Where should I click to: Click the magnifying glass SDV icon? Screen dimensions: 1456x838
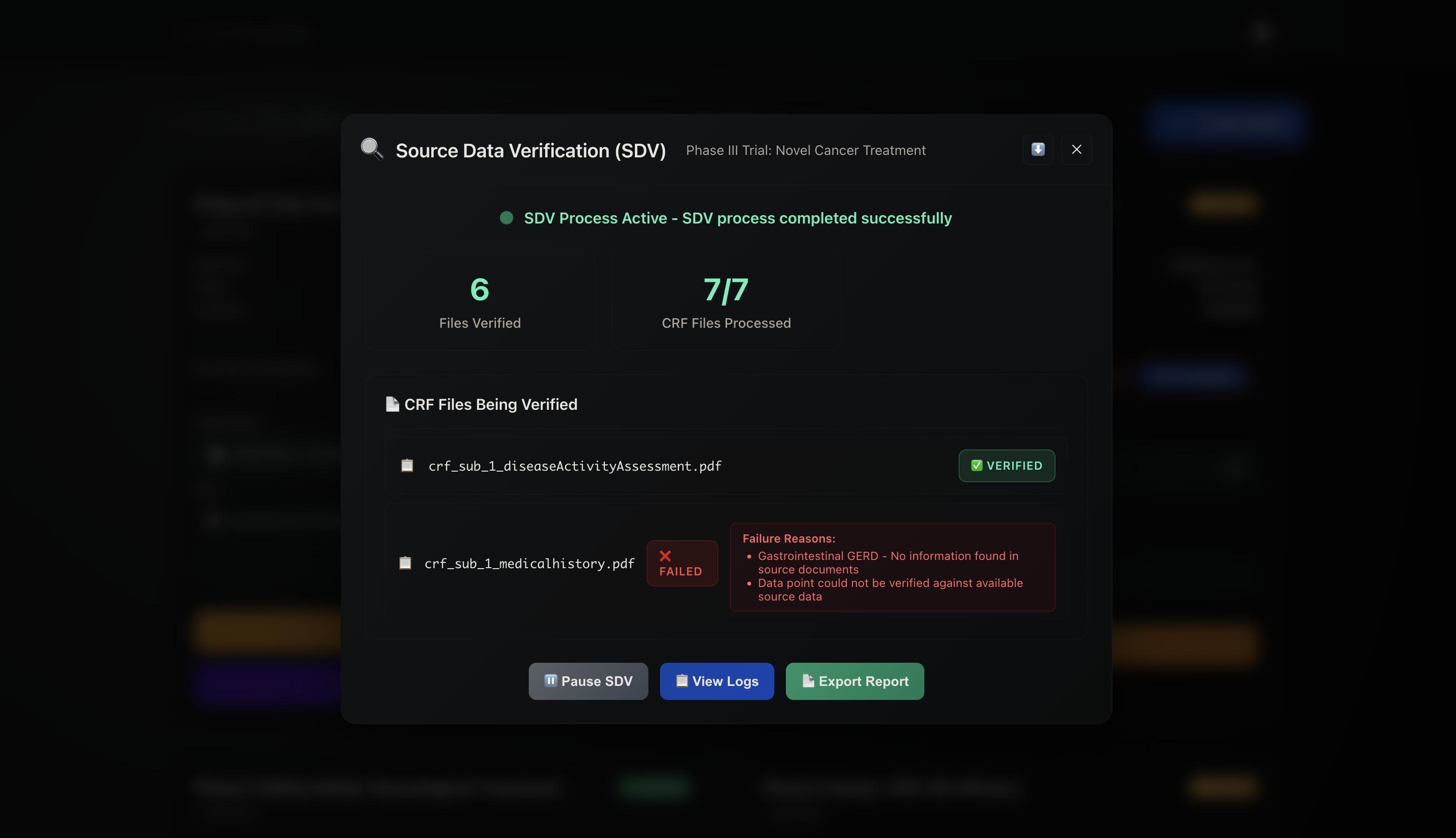(371, 149)
